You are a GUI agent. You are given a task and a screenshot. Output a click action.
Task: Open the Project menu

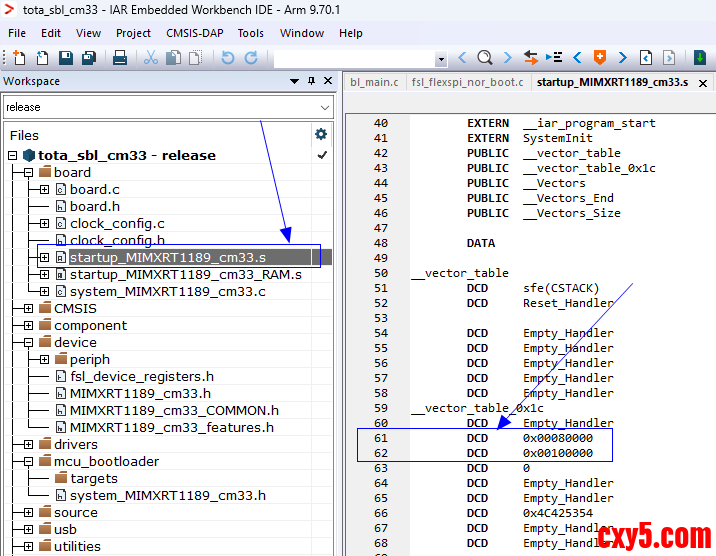click(x=133, y=33)
